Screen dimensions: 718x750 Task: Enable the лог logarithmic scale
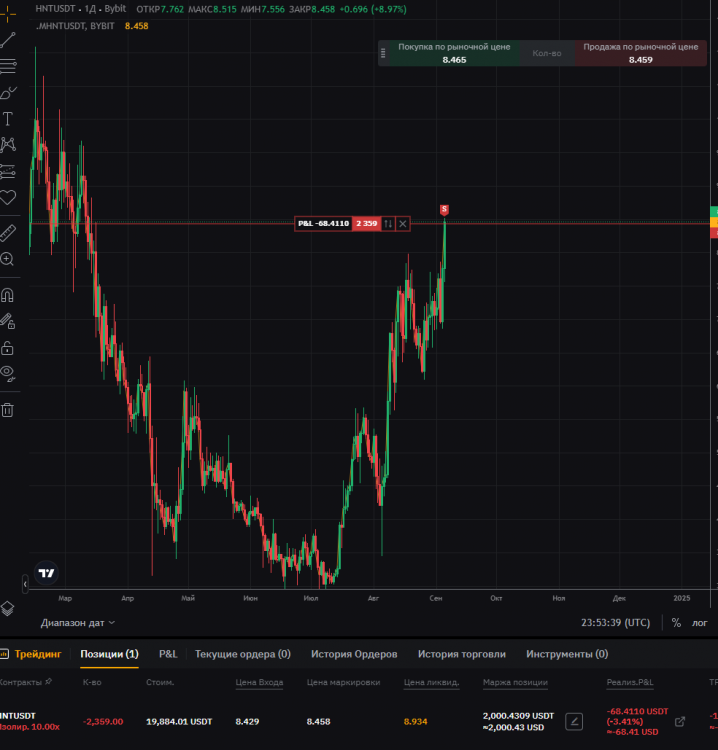(x=699, y=622)
